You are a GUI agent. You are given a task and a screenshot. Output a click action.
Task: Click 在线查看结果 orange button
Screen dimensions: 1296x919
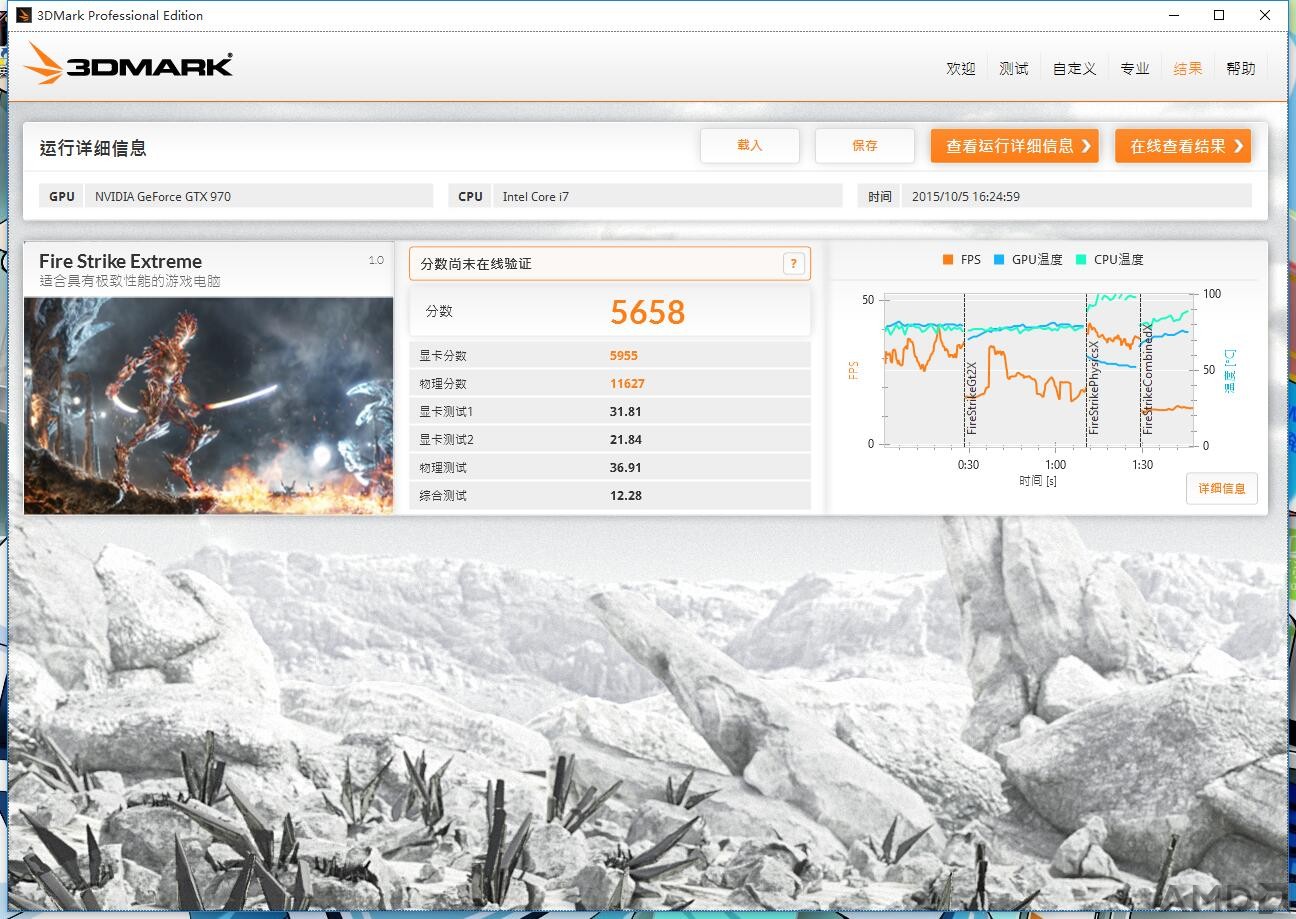tap(1183, 146)
